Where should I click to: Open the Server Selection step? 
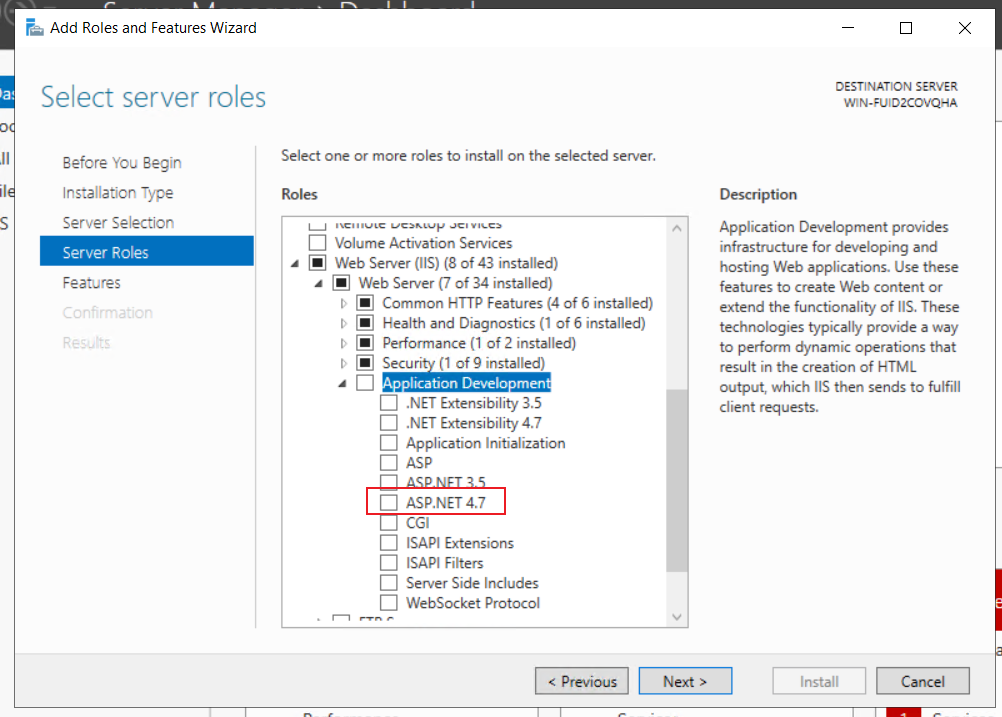click(118, 222)
